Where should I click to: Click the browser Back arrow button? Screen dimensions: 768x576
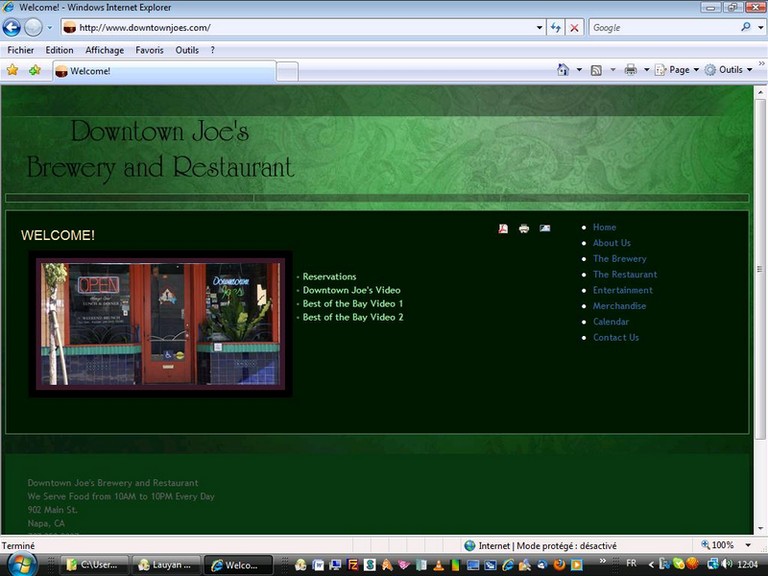[x=12, y=27]
